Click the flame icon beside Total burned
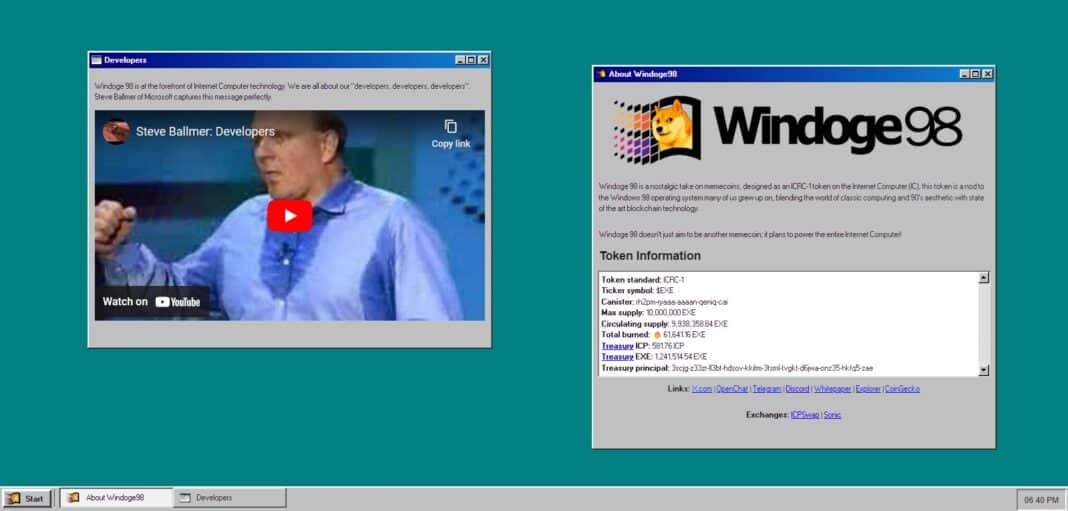The width and height of the screenshot is (1068, 511). pyautogui.click(x=657, y=335)
